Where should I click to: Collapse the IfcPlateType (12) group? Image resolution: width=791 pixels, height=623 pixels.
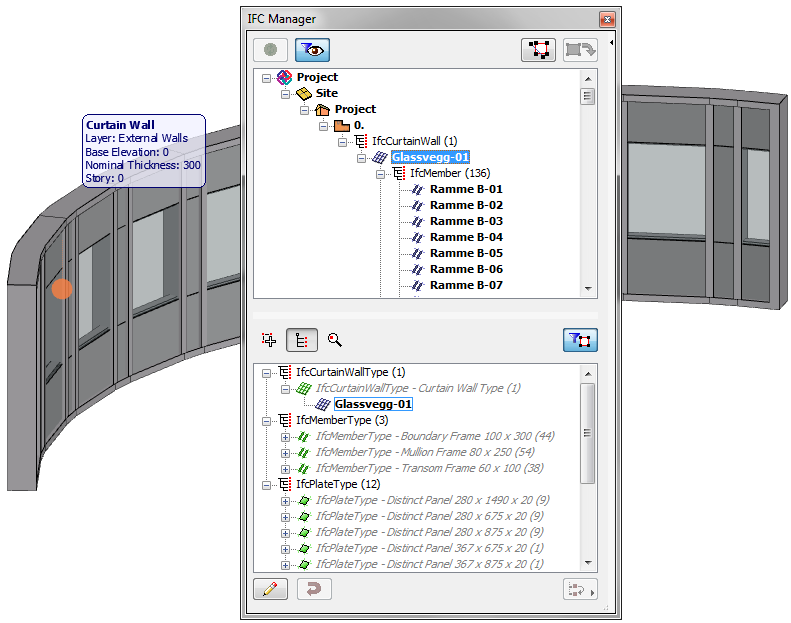tap(266, 485)
